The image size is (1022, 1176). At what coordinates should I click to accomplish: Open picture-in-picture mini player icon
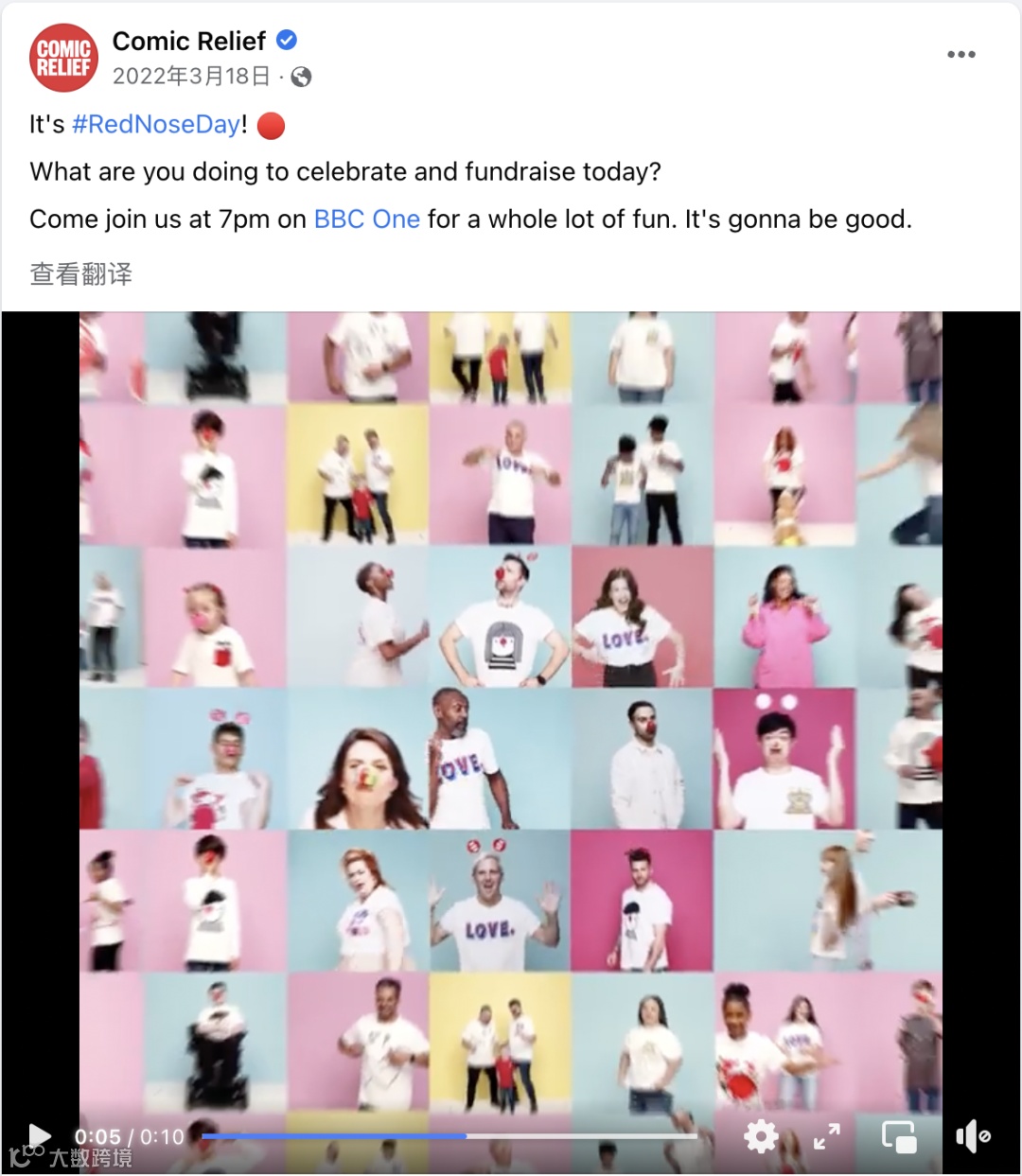click(898, 1136)
